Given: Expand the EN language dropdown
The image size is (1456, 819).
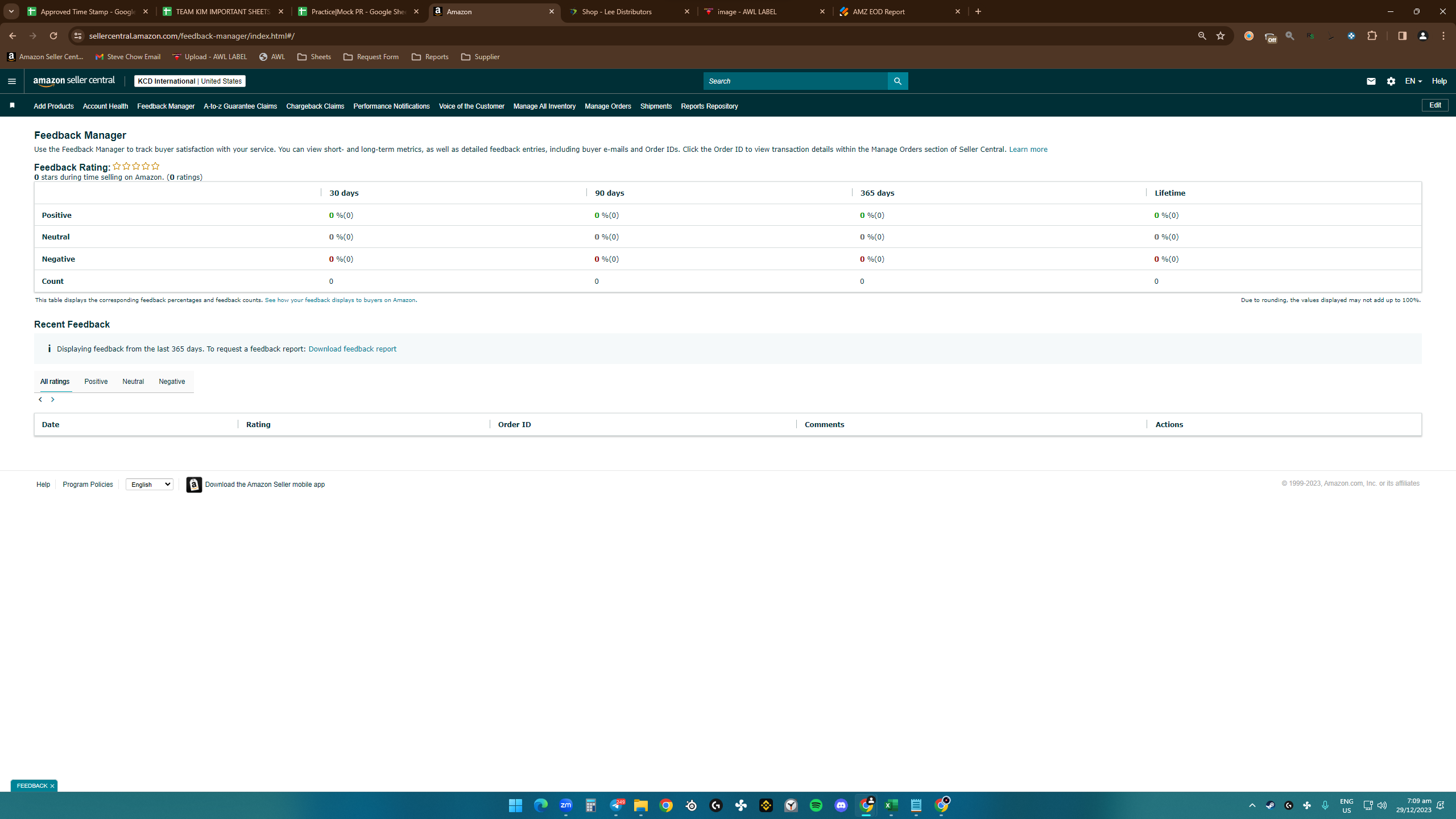Looking at the screenshot, I should coord(1413,81).
